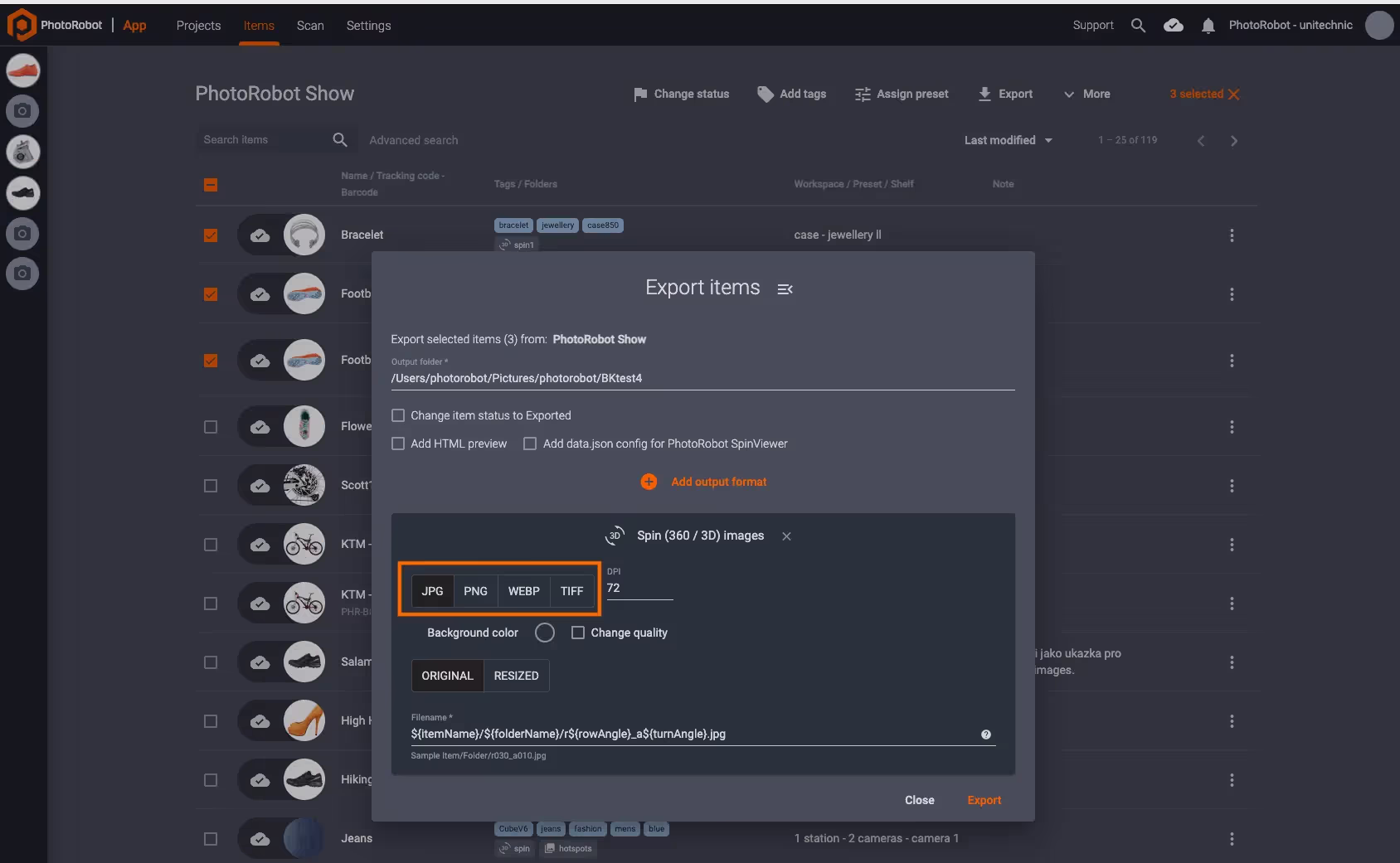
Task: Click the cloud sync status icon
Action: click(x=1173, y=26)
